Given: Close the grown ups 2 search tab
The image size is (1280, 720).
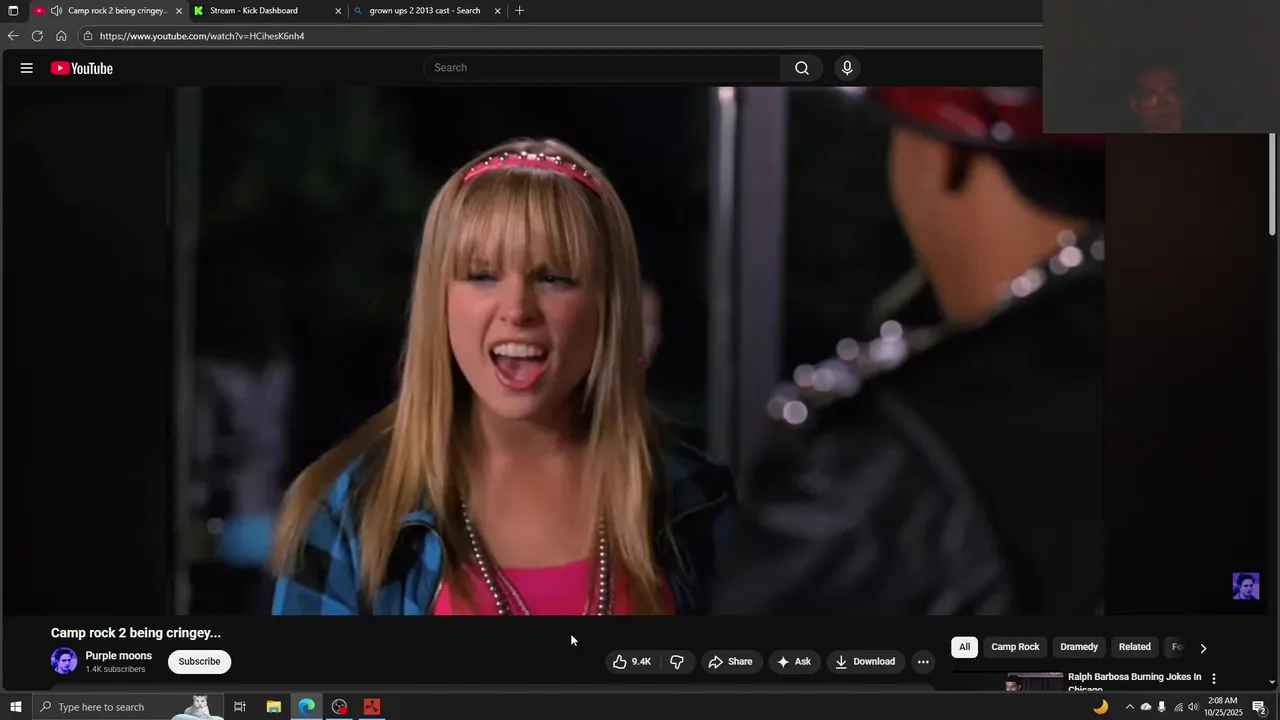Looking at the screenshot, I should (497, 11).
